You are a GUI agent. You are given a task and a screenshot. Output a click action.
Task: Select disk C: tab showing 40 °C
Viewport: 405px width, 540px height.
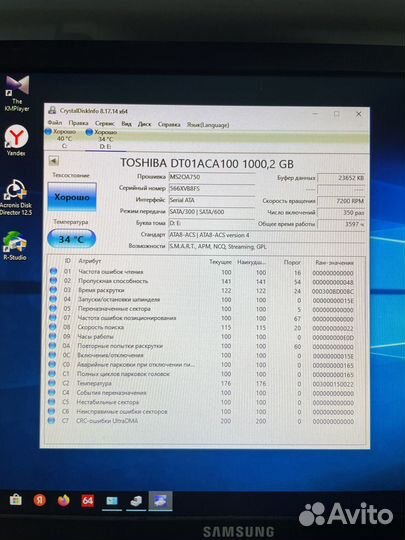point(64,138)
